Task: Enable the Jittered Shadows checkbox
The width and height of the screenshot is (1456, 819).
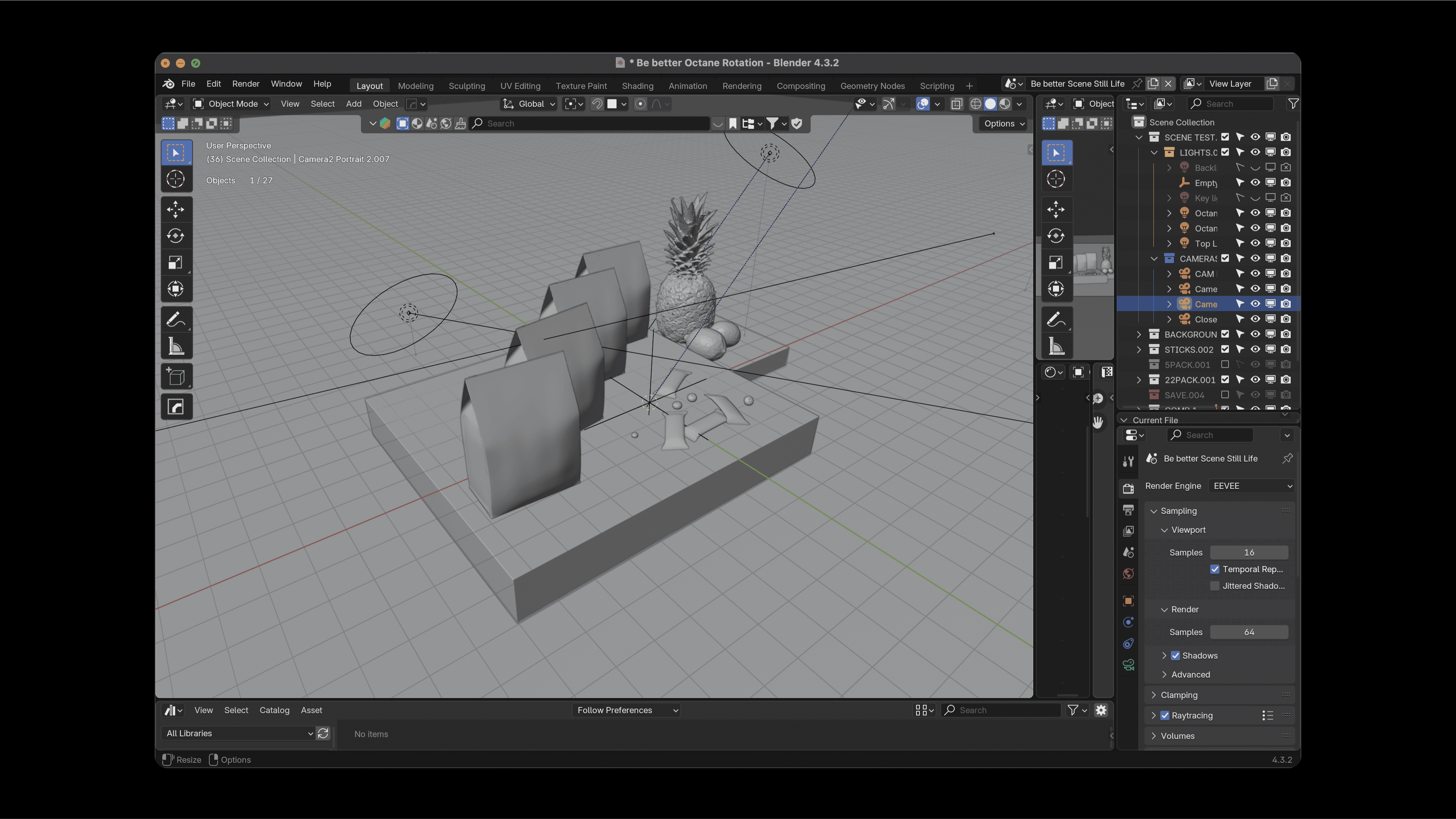Action: pos(1214,586)
